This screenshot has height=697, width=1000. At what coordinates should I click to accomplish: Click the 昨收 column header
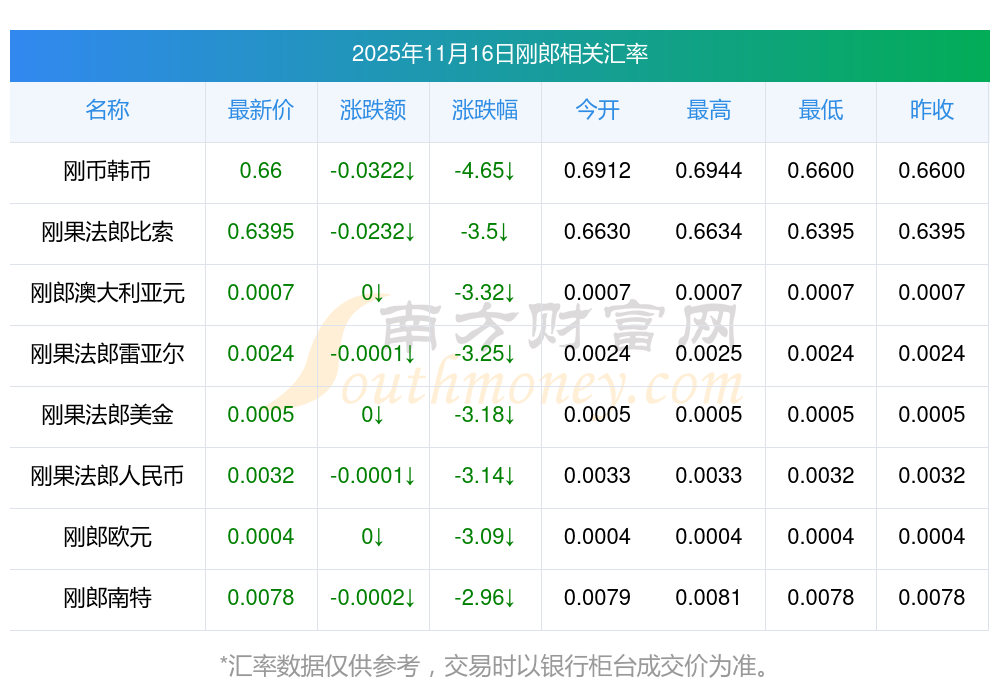[x=932, y=110]
